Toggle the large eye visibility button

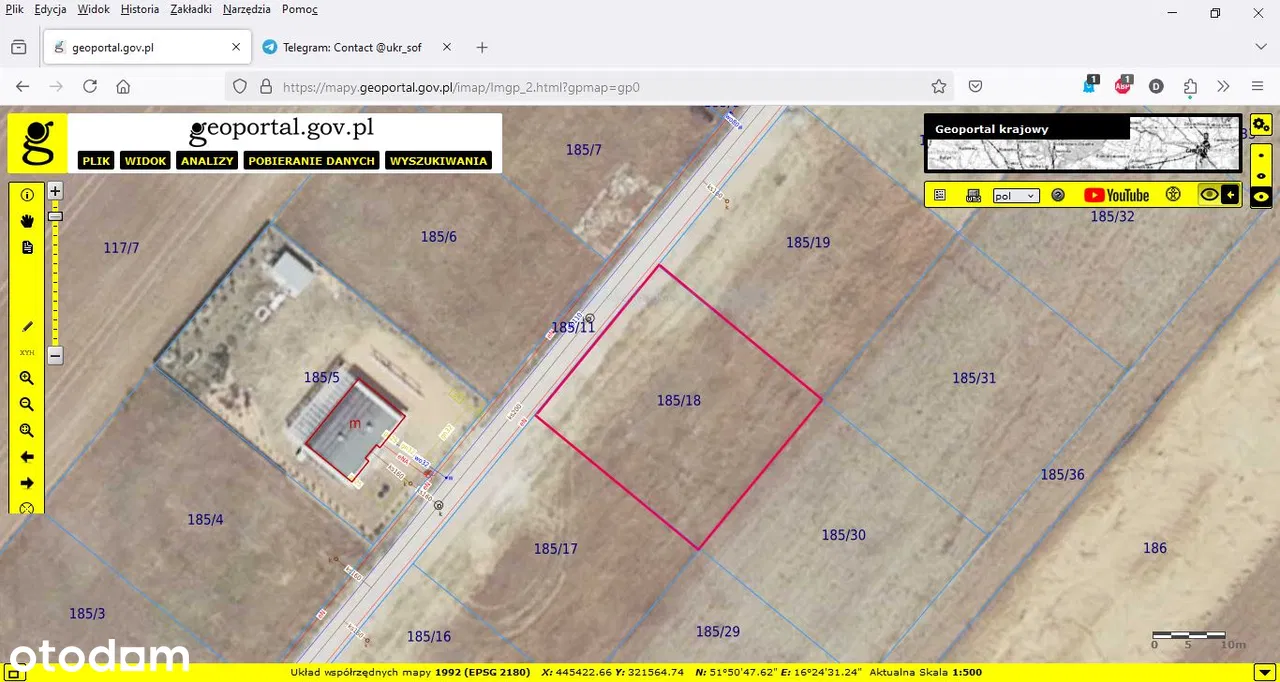[1209, 195]
